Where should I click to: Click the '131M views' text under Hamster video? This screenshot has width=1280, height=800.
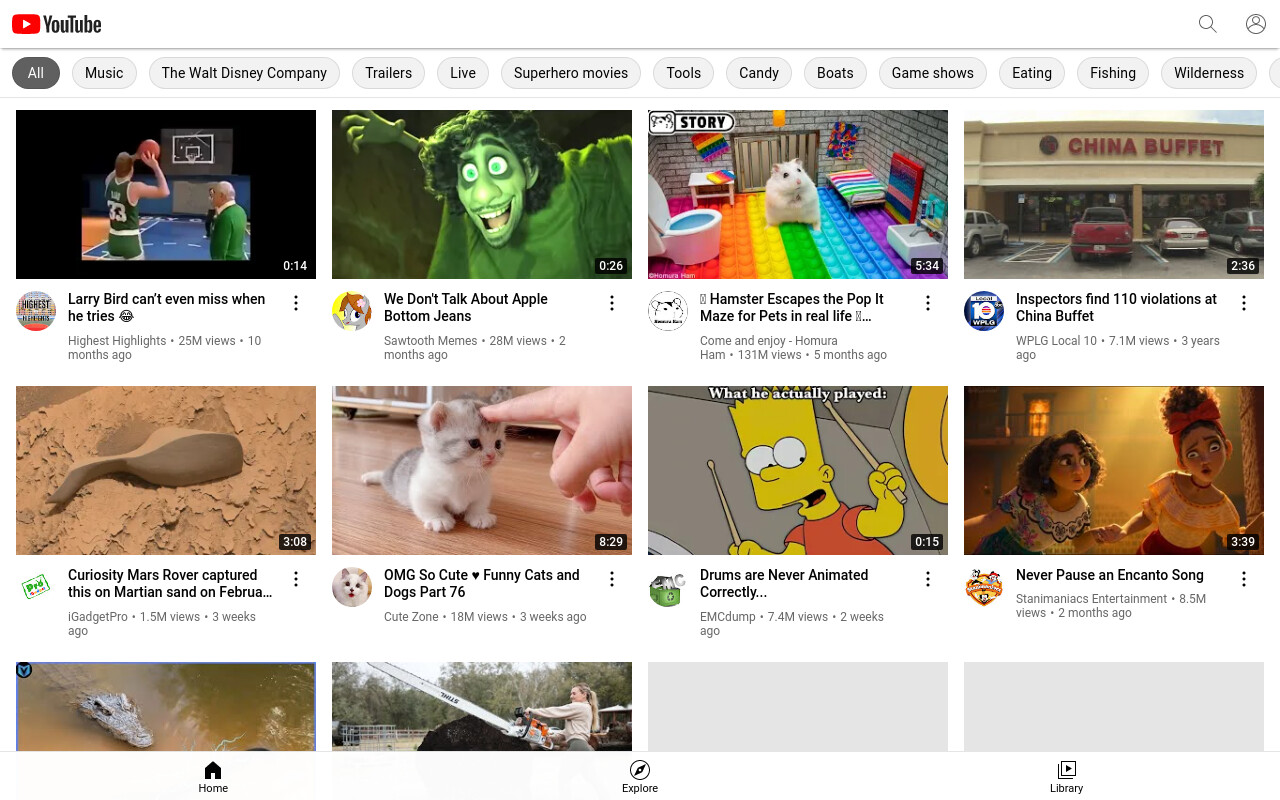click(769, 355)
